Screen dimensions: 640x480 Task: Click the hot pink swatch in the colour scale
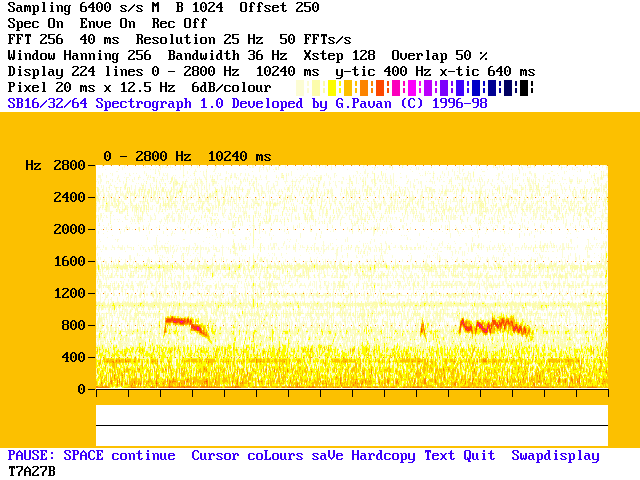pyautogui.click(x=396, y=88)
